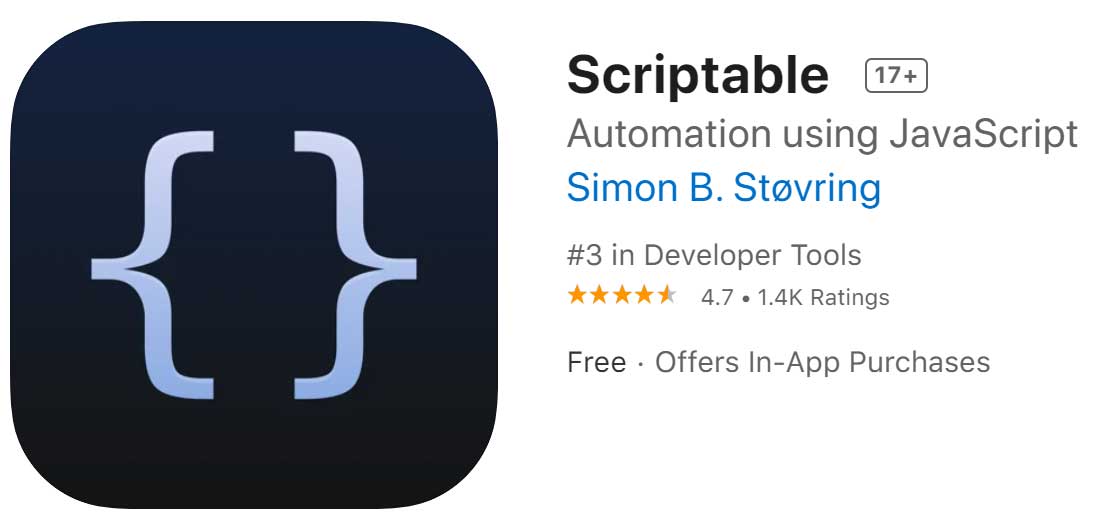Click the Free price label
1109x532 pixels.
(596, 361)
